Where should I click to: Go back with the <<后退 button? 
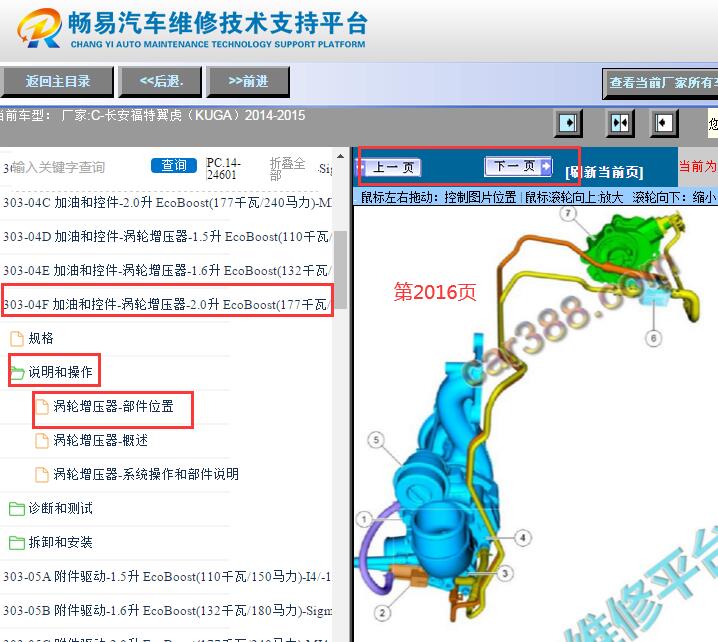click(160, 82)
